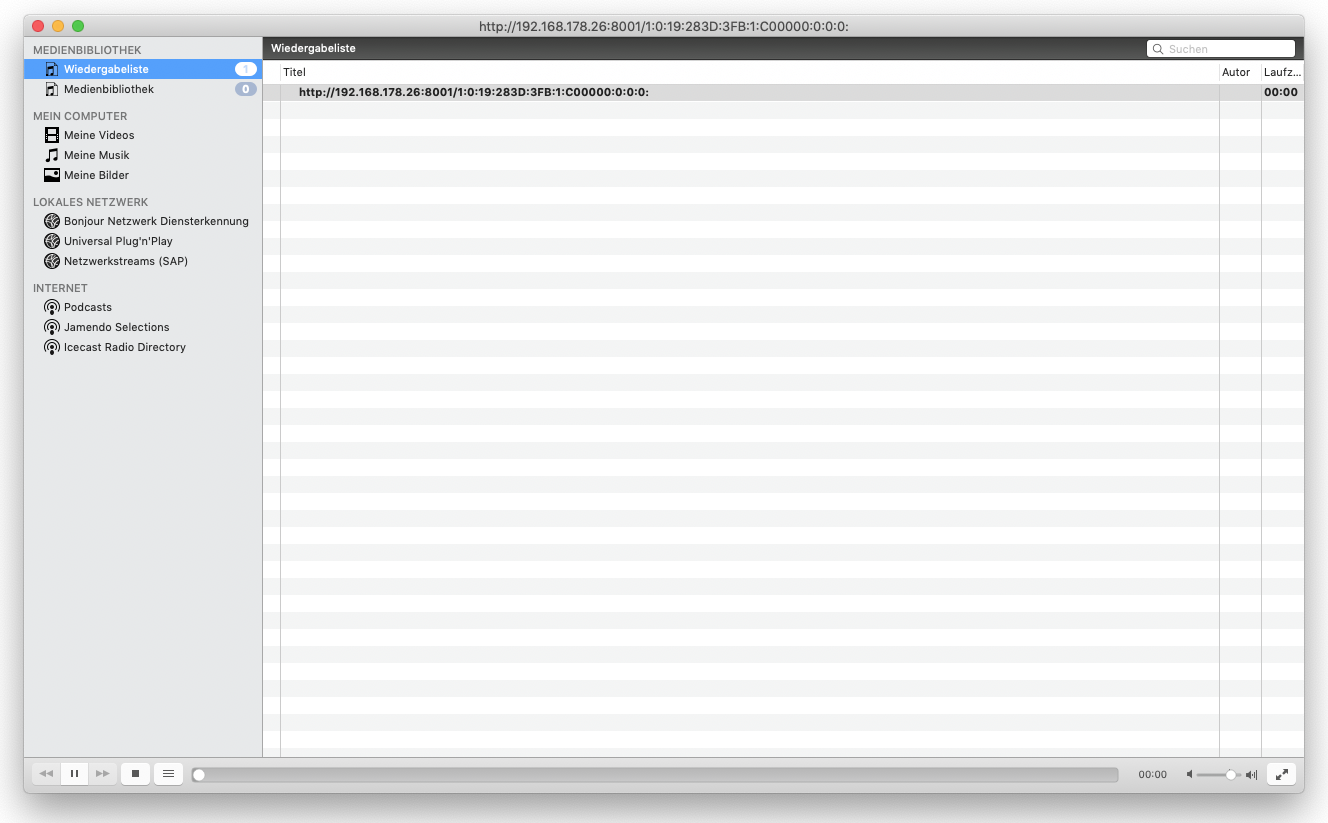Viewport: 1328px width, 823px height.
Task: Select the stream URL playlist entry
Action: pos(473,92)
